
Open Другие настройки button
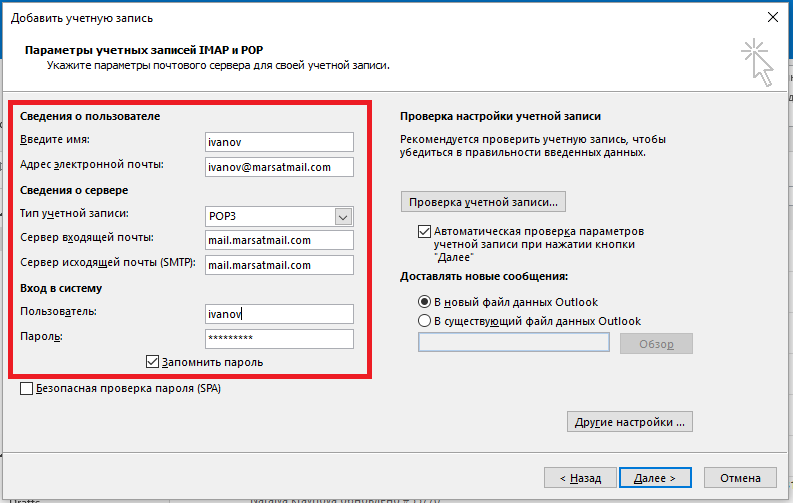[630, 422]
